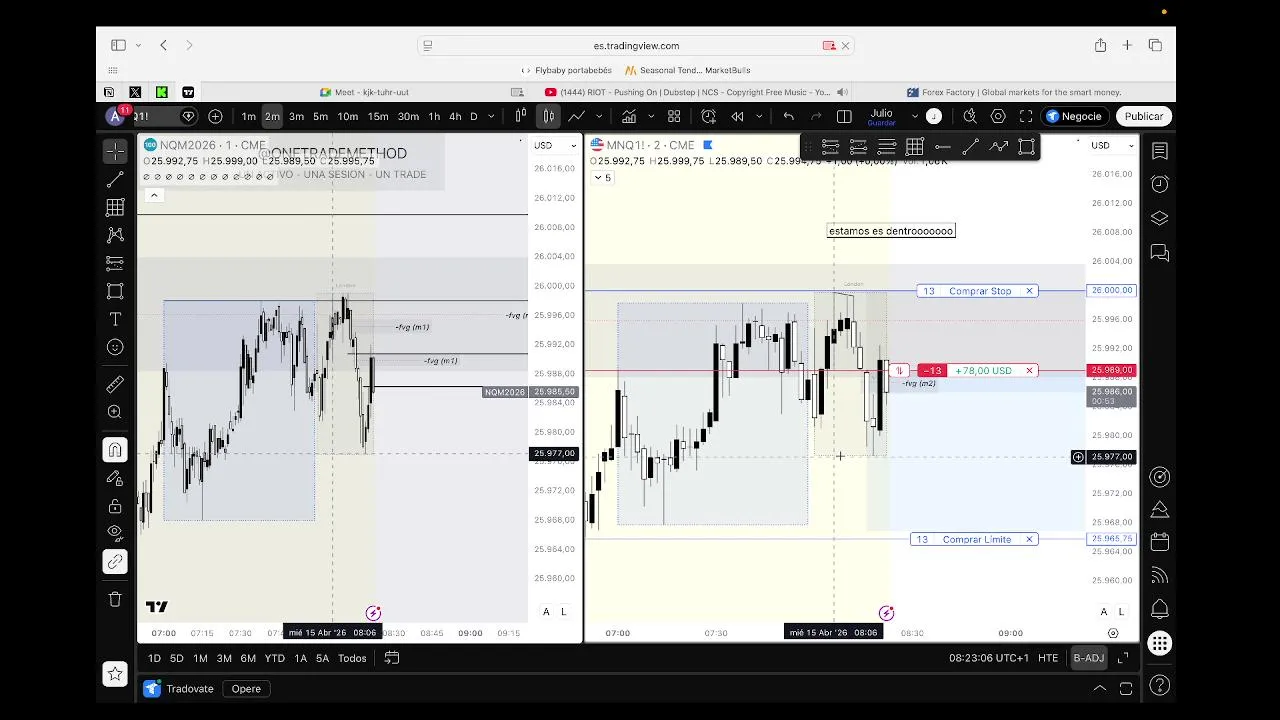Click the Opere button next to Tradovate
Viewport: 1280px width, 720px height.
(x=246, y=688)
